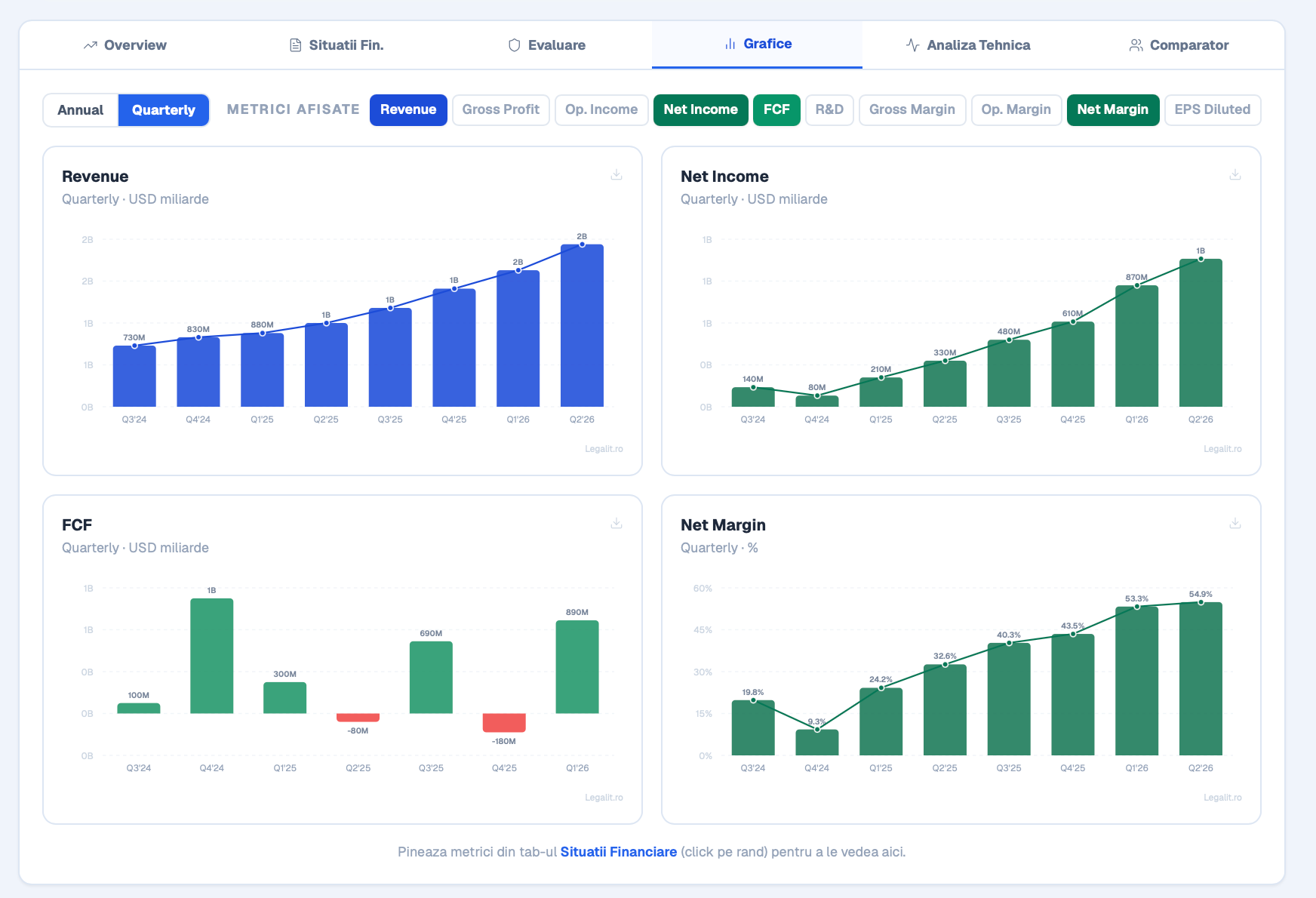Click the Net Margin chart title
The image size is (1316, 898).
pyautogui.click(x=723, y=525)
